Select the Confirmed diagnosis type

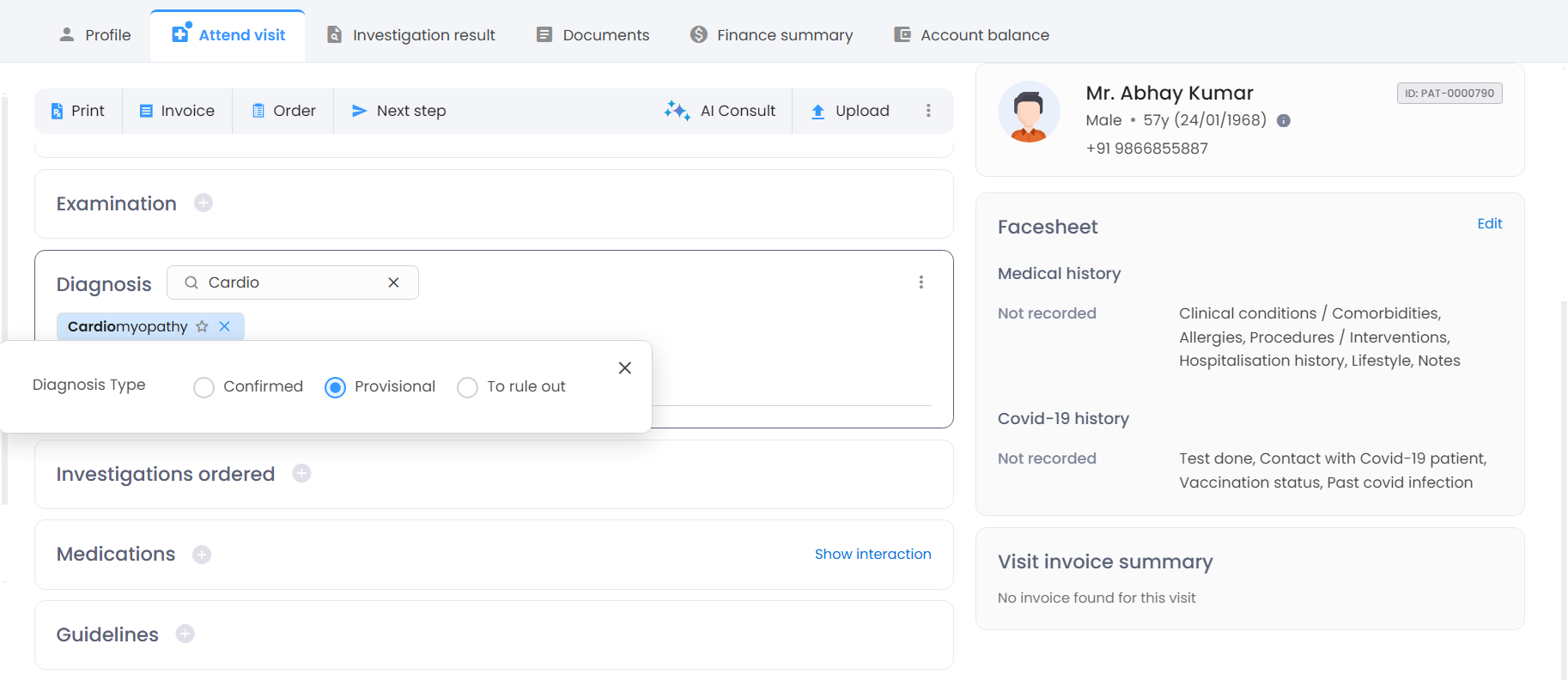tap(204, 387)
